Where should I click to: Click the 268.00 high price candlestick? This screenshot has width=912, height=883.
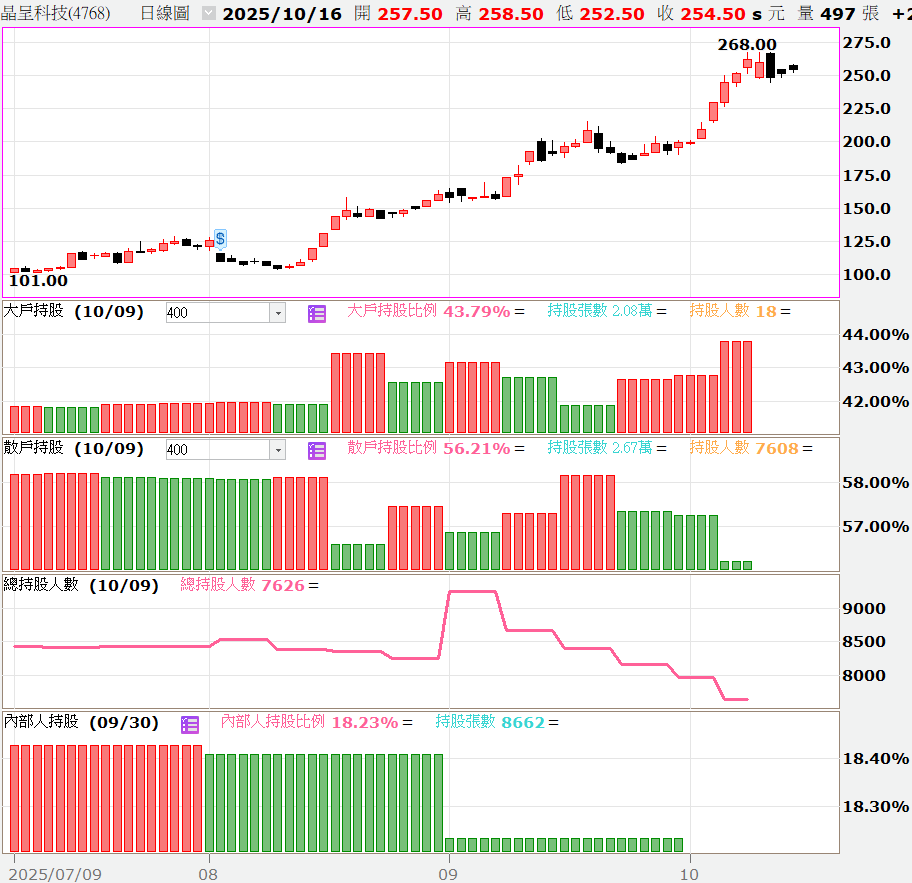[x=771, y=66]
